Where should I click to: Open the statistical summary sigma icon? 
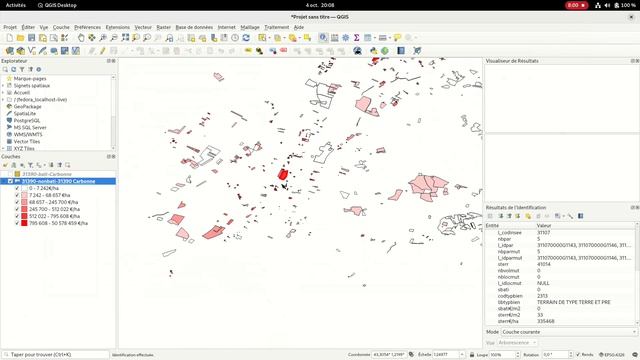point(356,38)
